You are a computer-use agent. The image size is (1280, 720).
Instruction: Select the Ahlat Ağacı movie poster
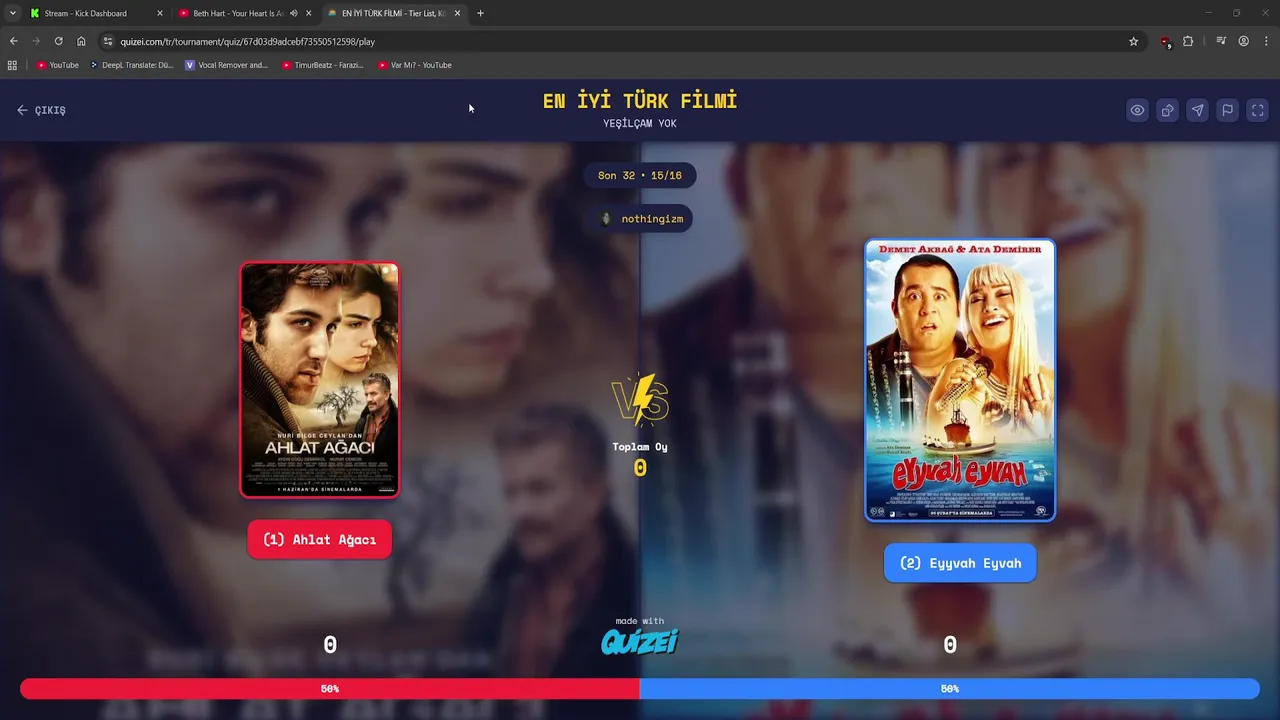point(320,380)
